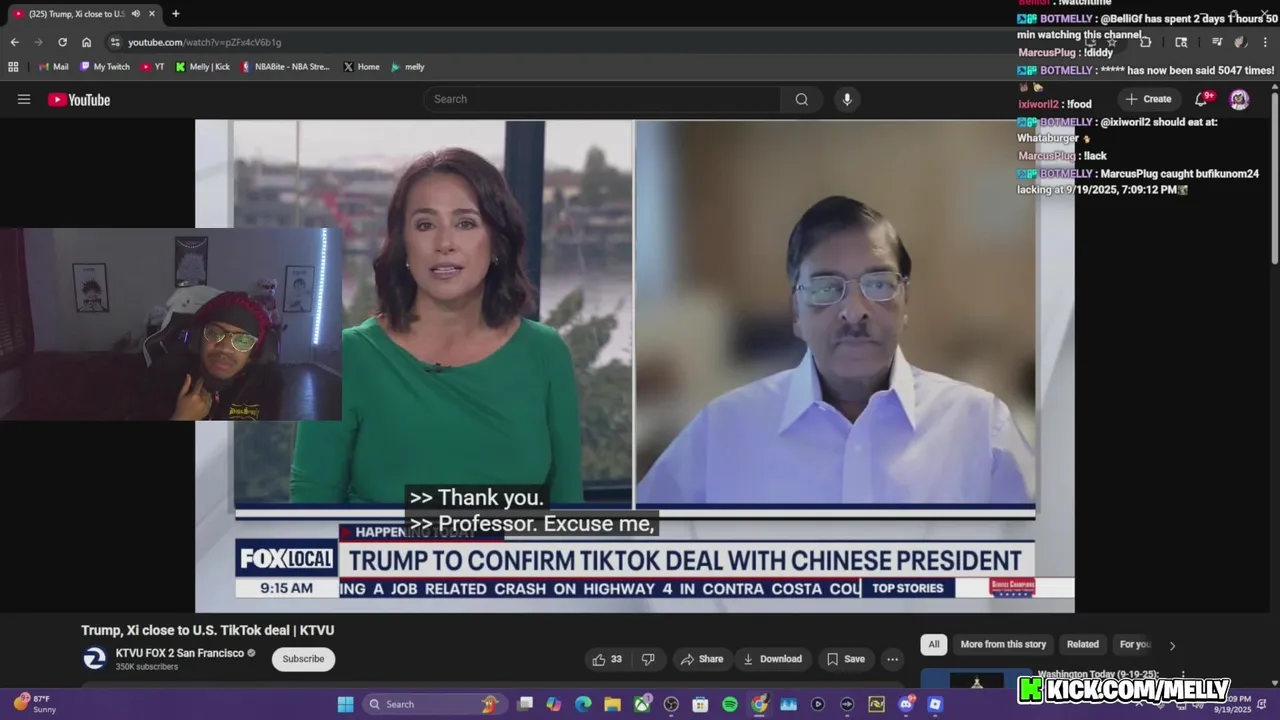The width and height of the screenshot is (1280, 720).
Task: Select the For you filter chip
Action: click(x=1135, y=645)
